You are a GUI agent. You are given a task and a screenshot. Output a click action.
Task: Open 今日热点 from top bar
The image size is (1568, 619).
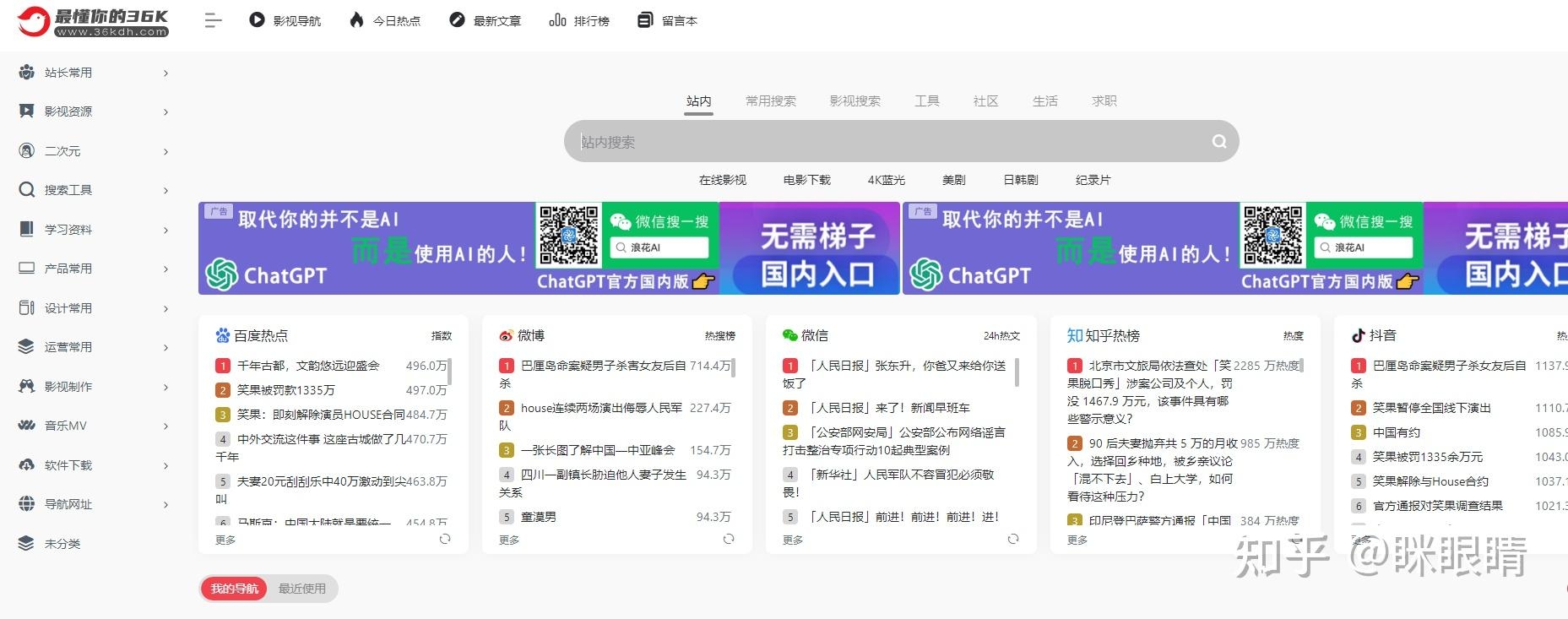point(385,20)
